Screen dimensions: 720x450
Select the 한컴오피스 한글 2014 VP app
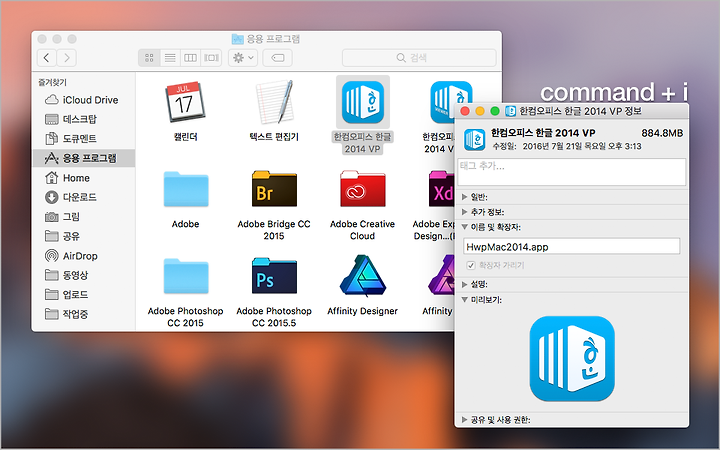(x=363, y=102)
